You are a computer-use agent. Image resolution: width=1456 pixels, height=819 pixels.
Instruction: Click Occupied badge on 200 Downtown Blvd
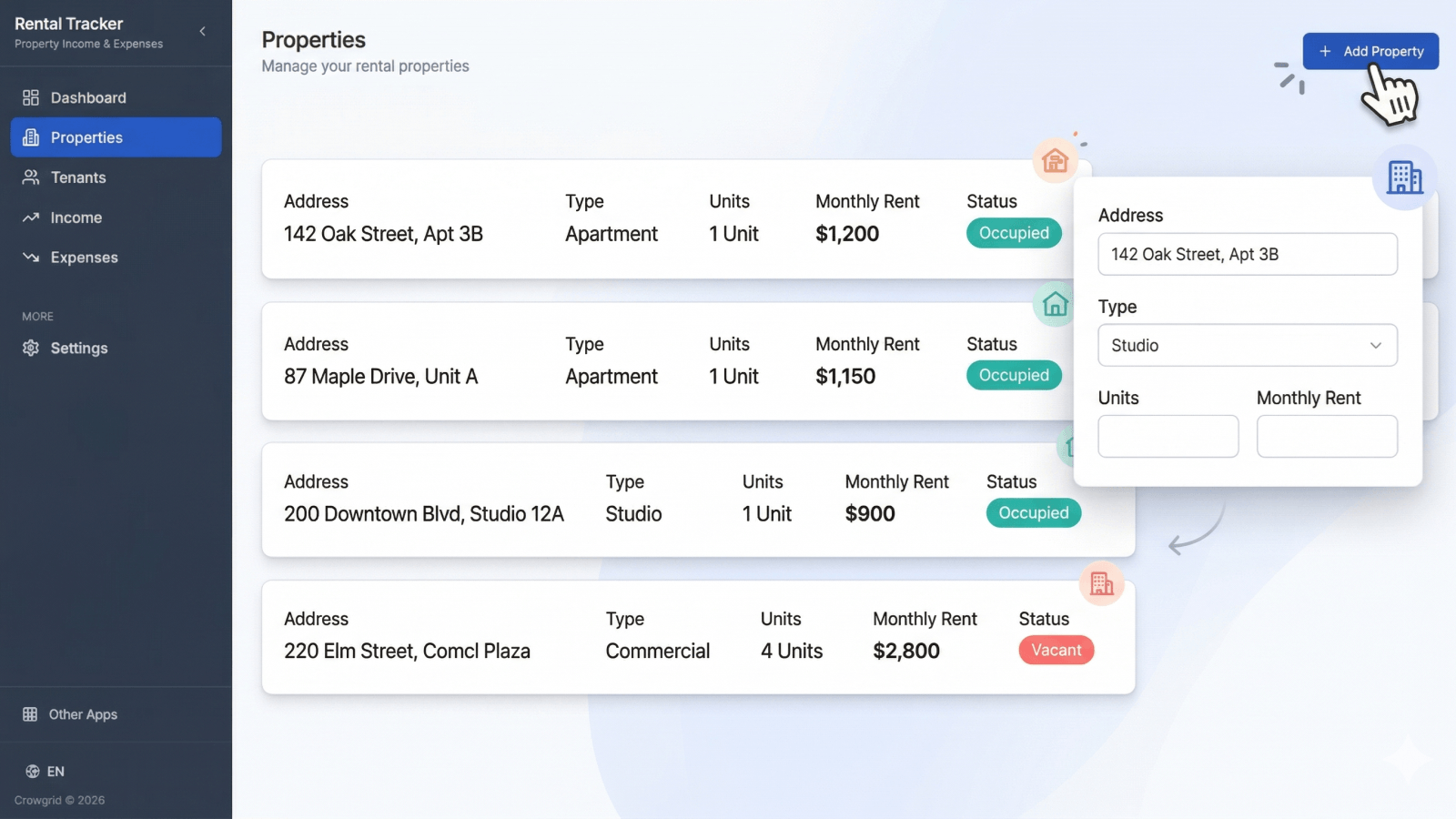click(x=1034, y=512)
